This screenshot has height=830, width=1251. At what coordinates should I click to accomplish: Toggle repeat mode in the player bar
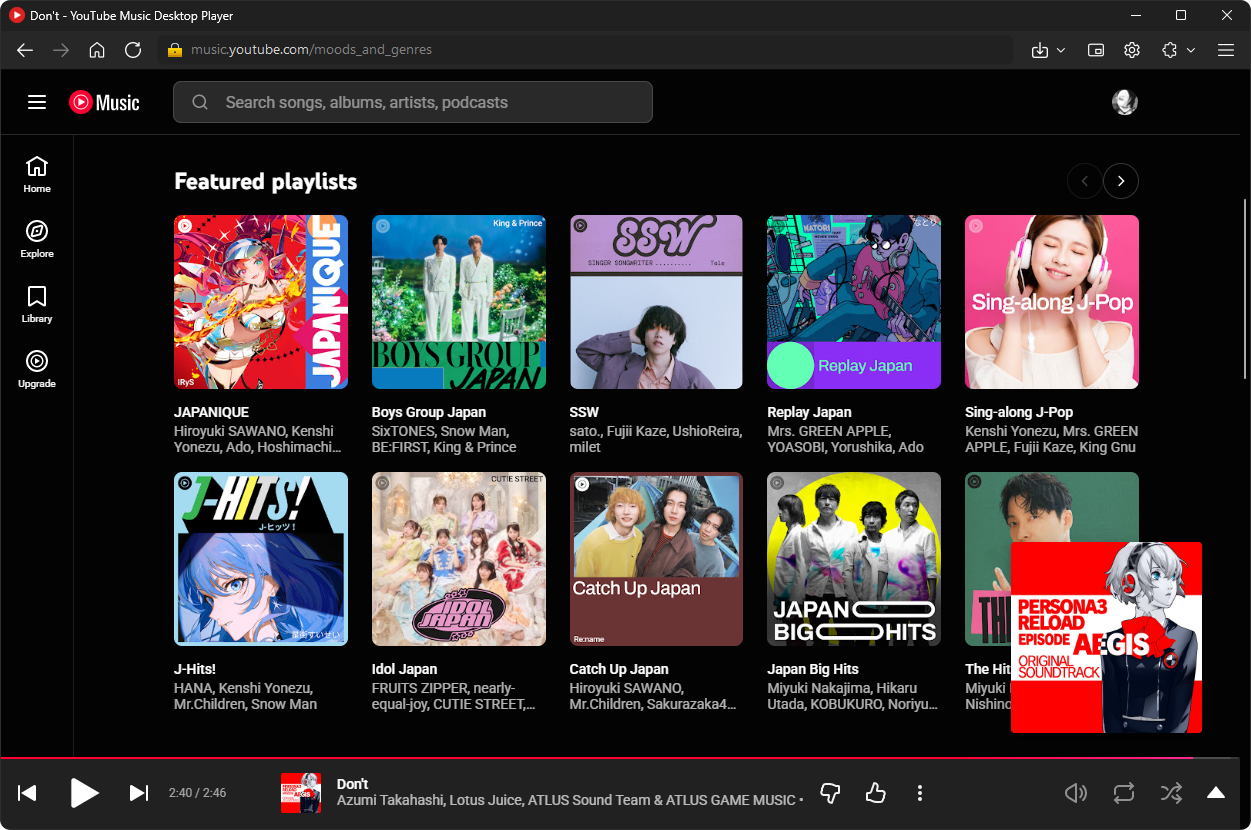click(1123, 793)
